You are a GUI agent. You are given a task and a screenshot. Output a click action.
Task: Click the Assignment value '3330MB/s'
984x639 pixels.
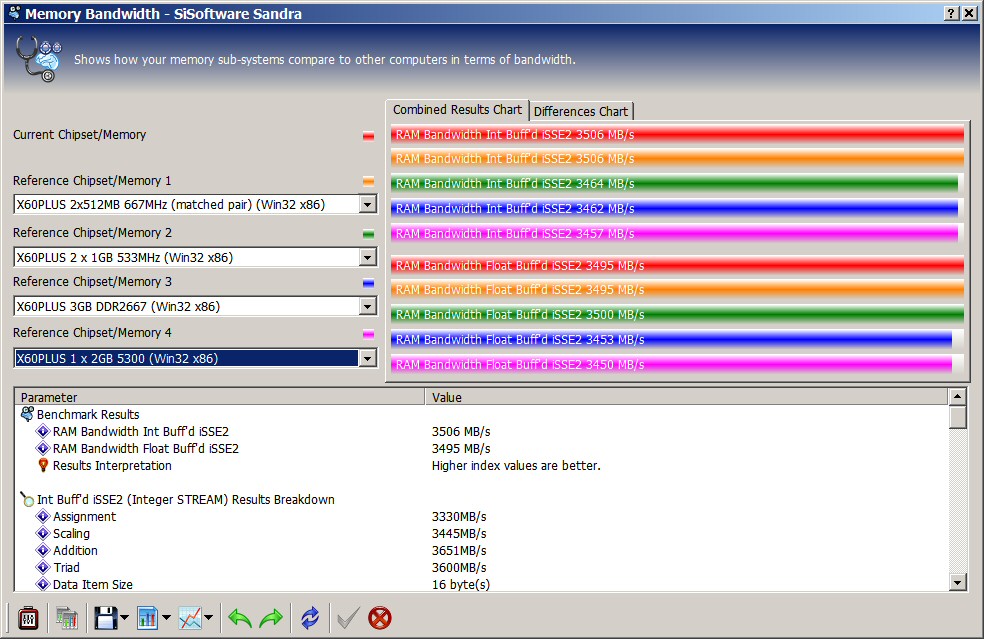[459, 516]
